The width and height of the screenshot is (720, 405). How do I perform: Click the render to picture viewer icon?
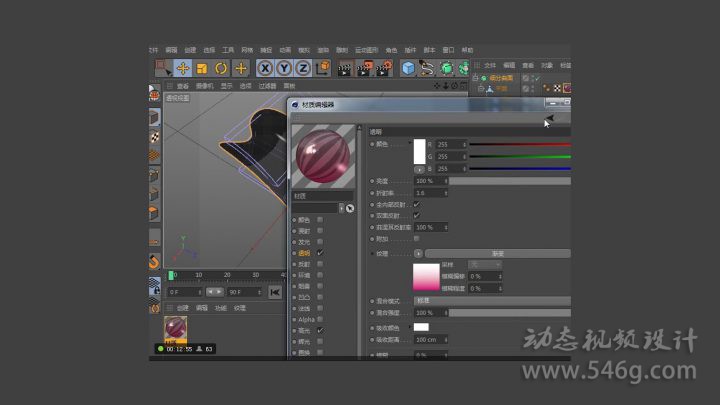pos(363,68)
